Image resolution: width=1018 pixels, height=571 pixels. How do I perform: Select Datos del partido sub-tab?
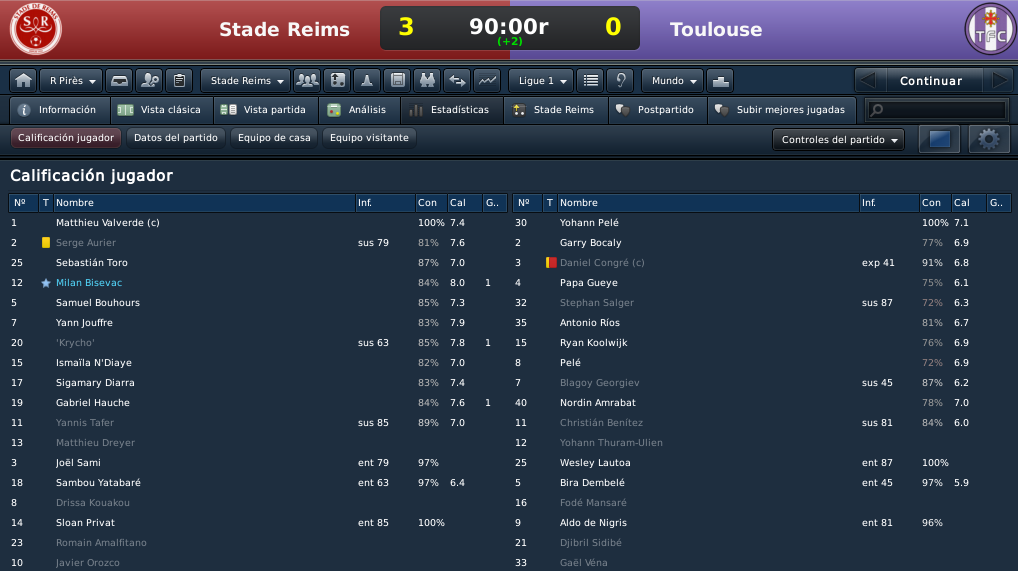[175, 138]
